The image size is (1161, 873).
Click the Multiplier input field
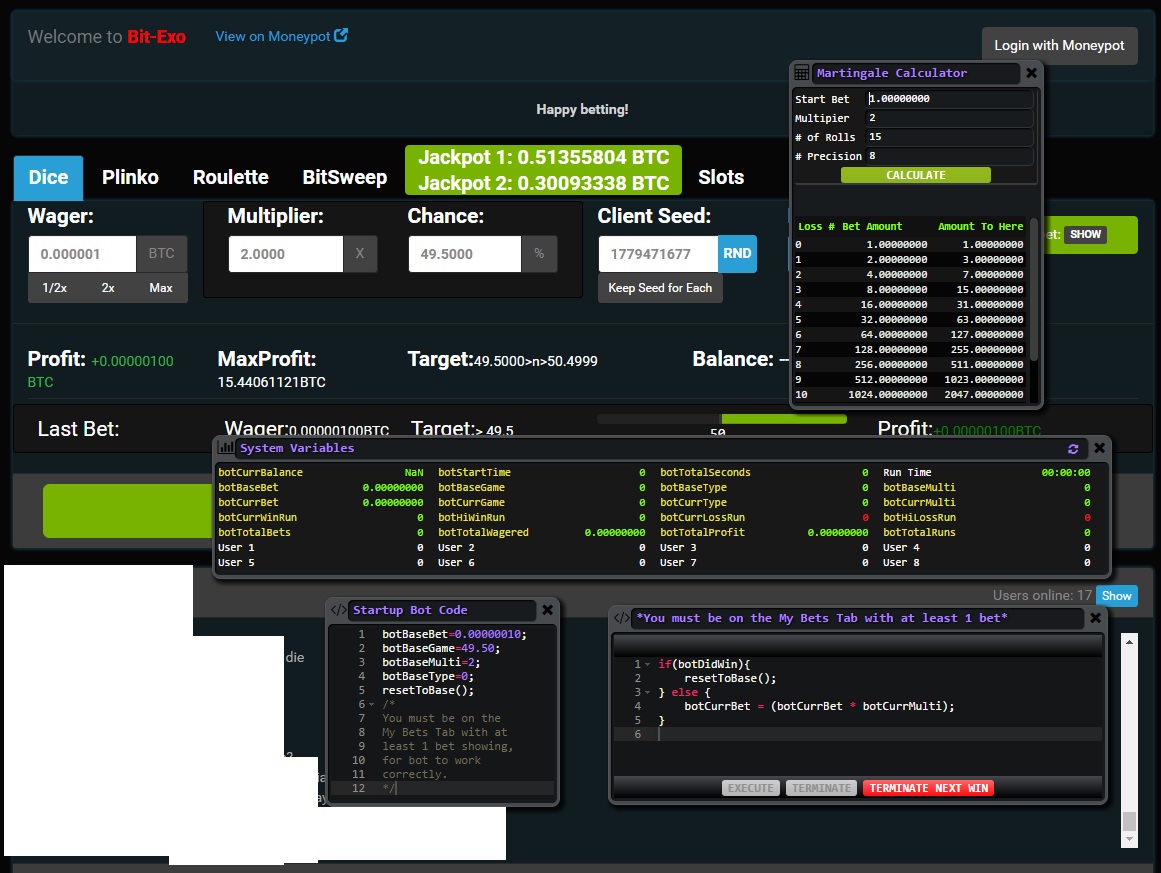pos(286,254)
